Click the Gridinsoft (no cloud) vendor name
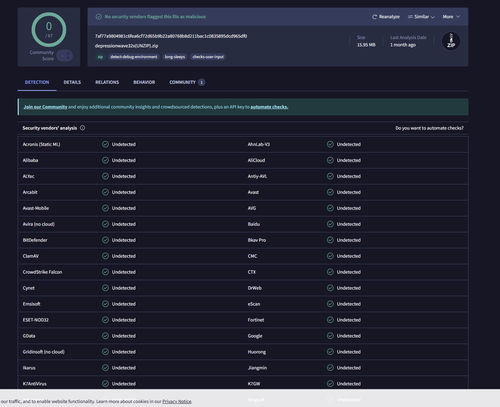 click(x=44, y=352)
